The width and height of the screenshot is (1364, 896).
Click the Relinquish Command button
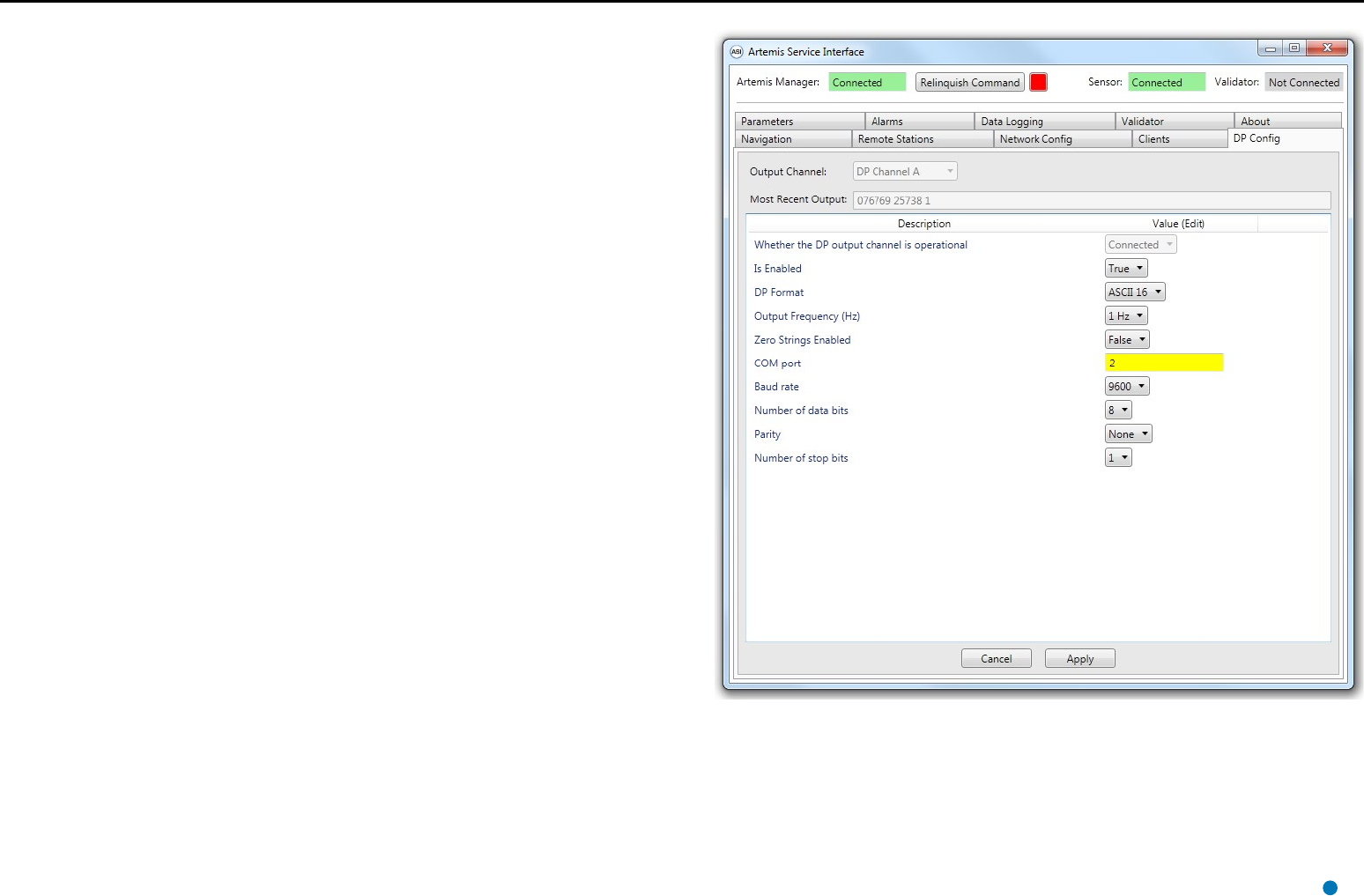click(x=970, y=82)
